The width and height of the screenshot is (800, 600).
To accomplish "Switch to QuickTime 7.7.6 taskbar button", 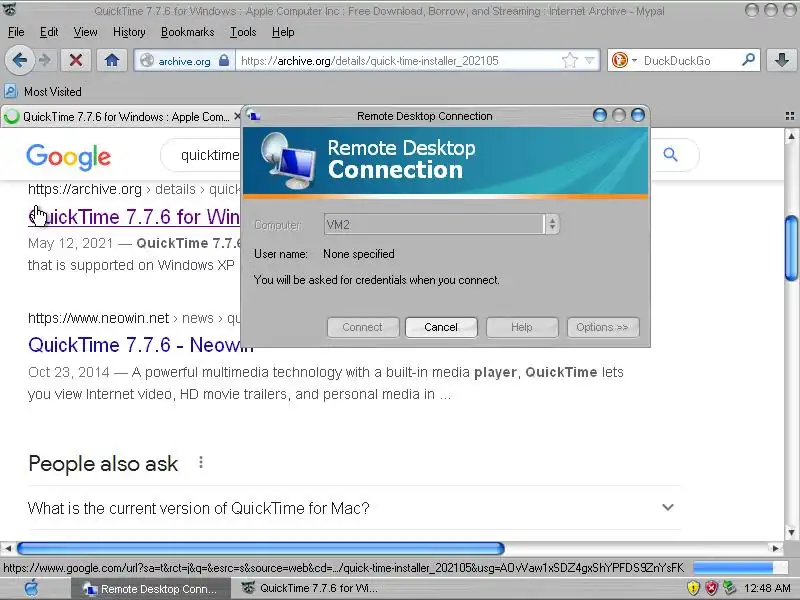I will pyautogui.click(x=311, y=589).
